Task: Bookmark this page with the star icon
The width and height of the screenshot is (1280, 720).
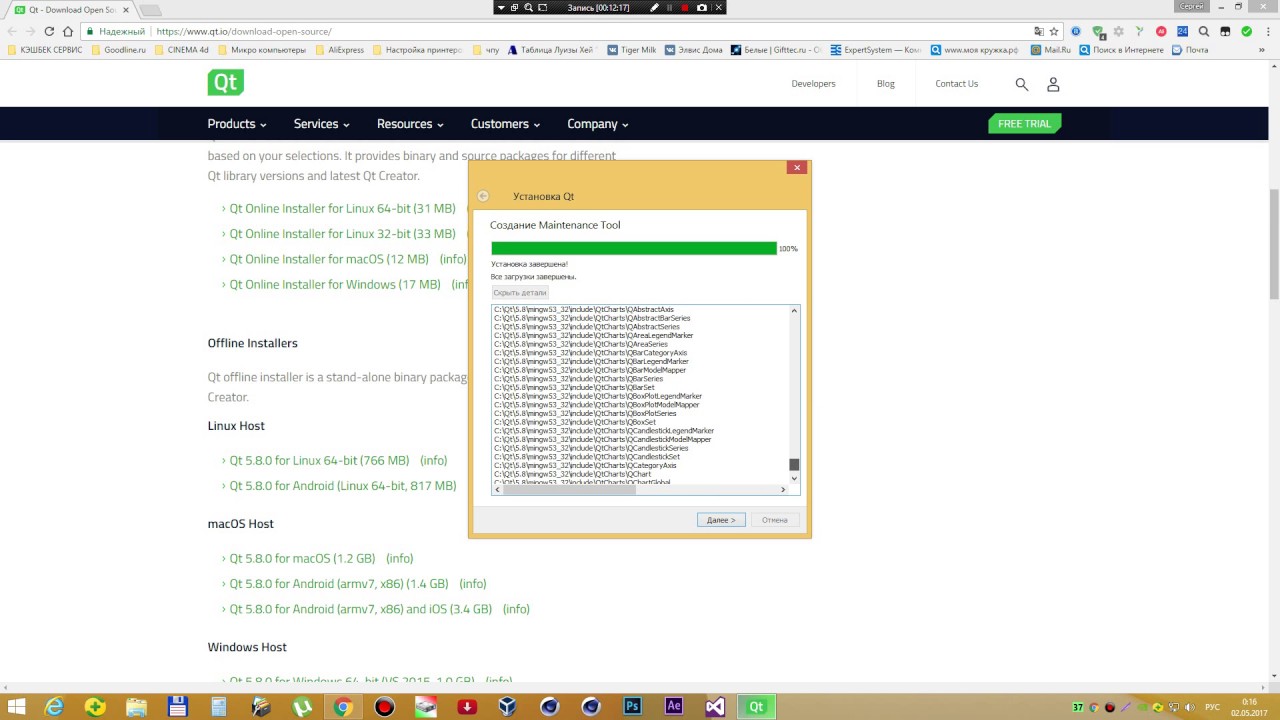Action: tap(1053, 31)
